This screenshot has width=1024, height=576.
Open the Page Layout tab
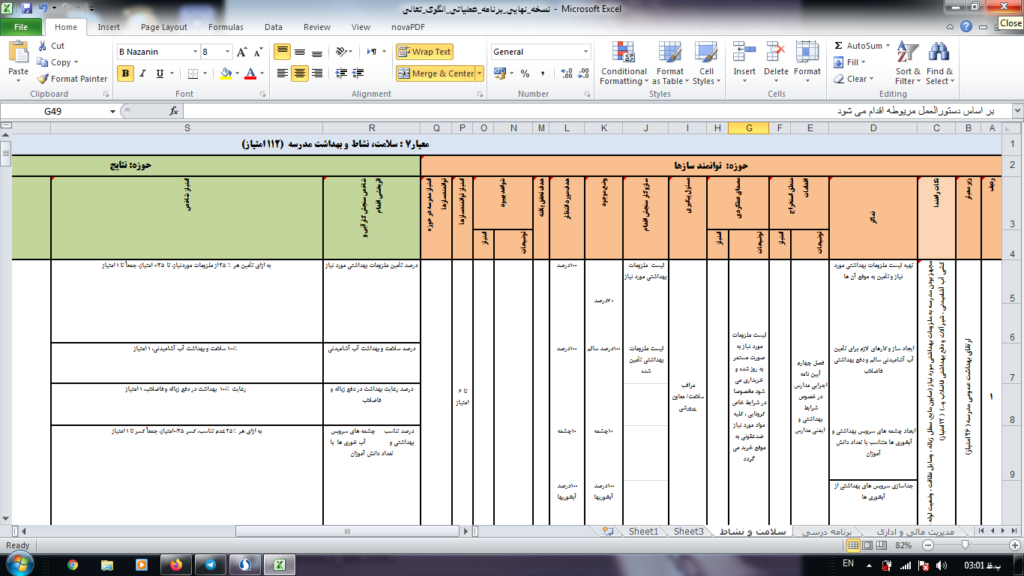[163, 27]
